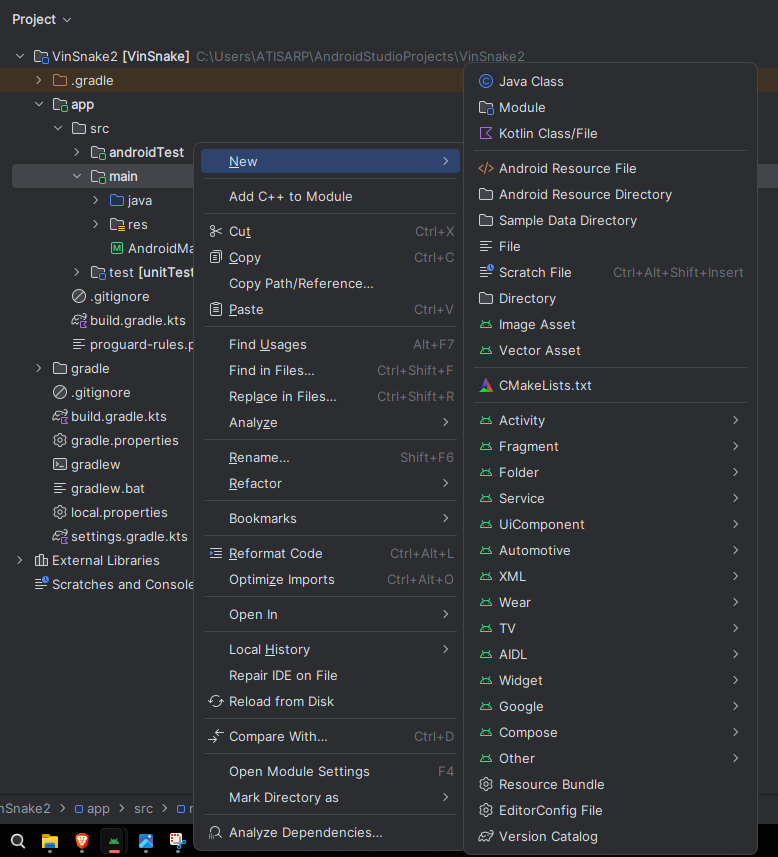Click the CMakeLists.txt triangle icon
This screenshot has width=778, height=857.
(x=486, y=385)
